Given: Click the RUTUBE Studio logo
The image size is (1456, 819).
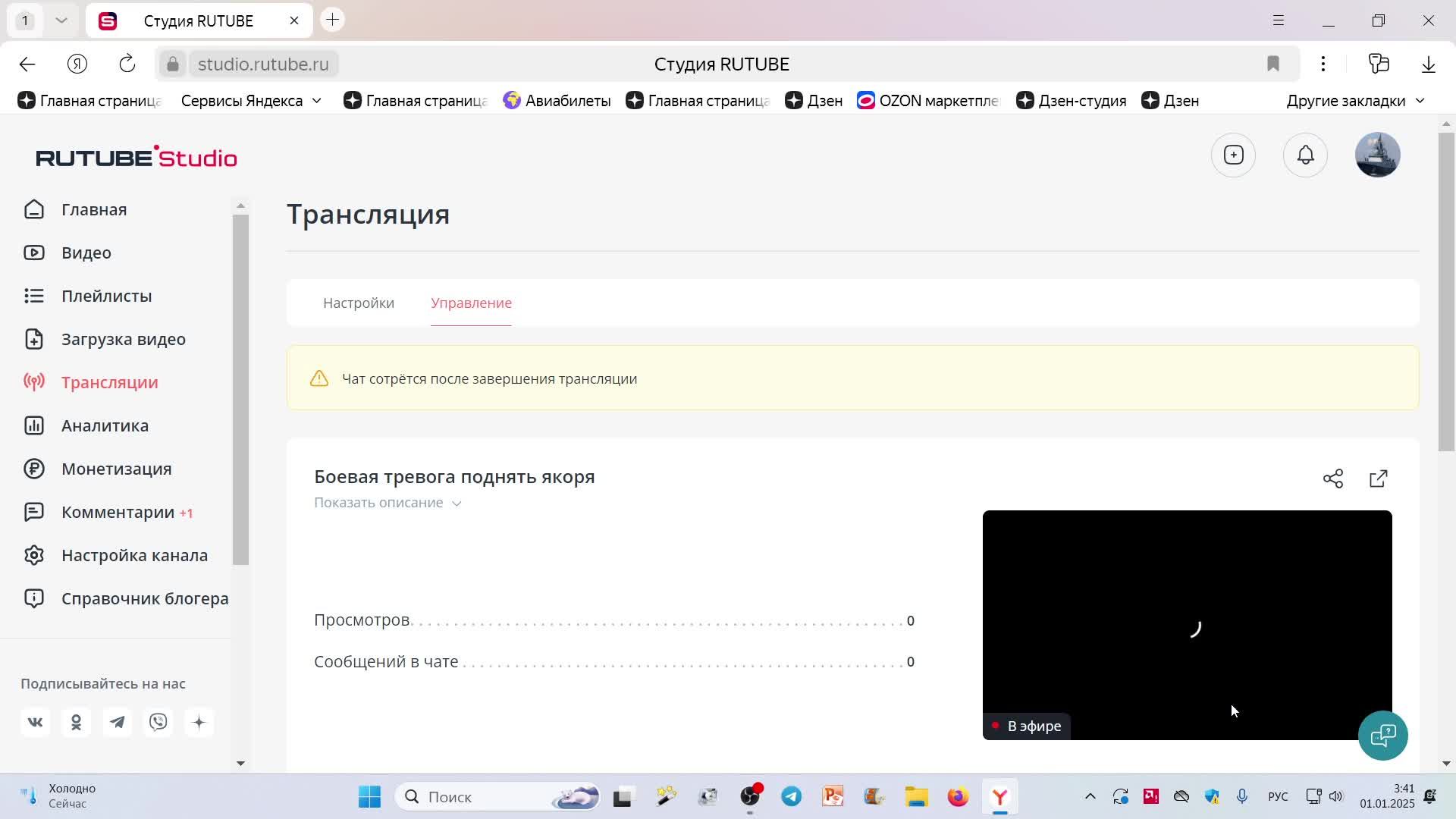Looking at the screenshot, I should point(136,157).
